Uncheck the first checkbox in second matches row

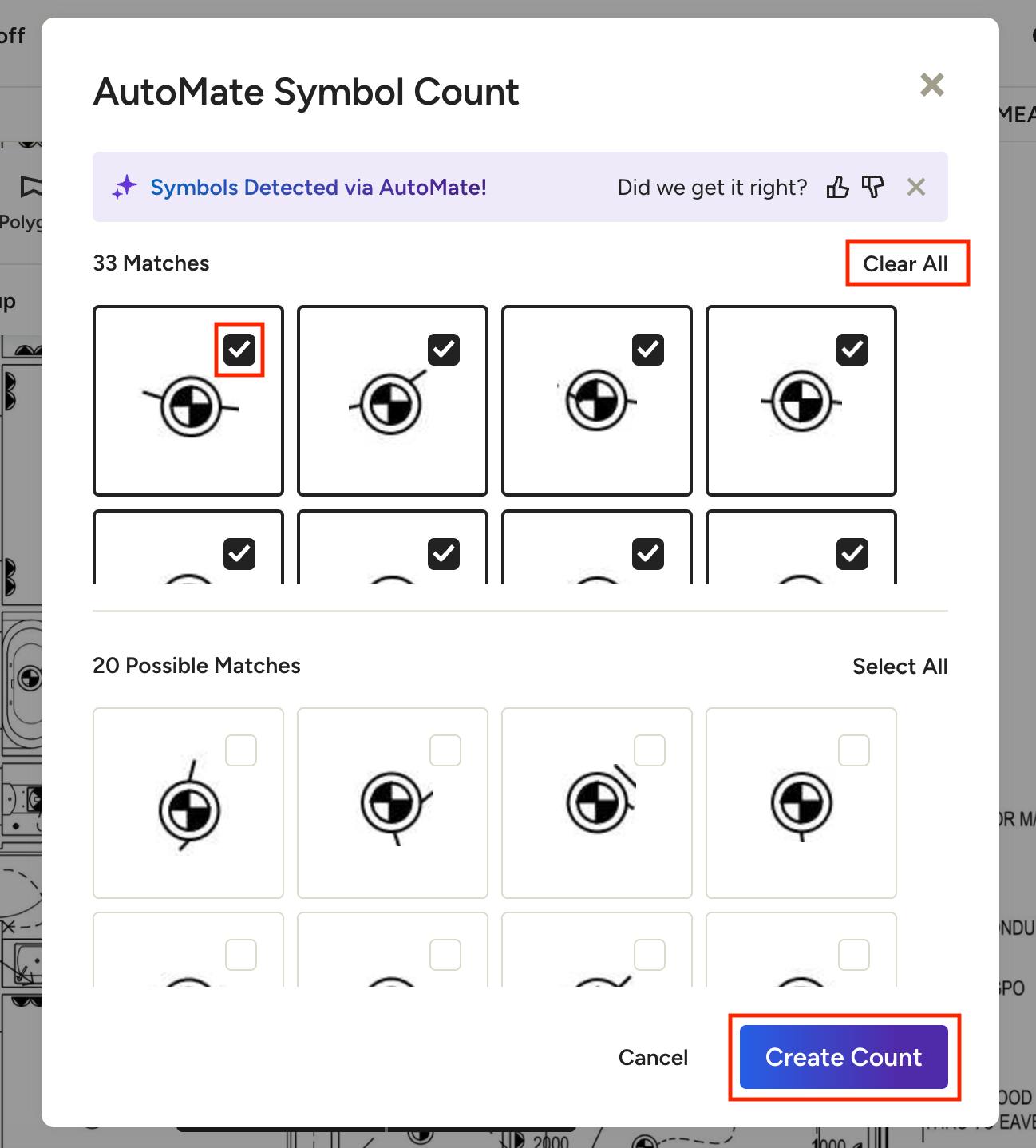239,554
